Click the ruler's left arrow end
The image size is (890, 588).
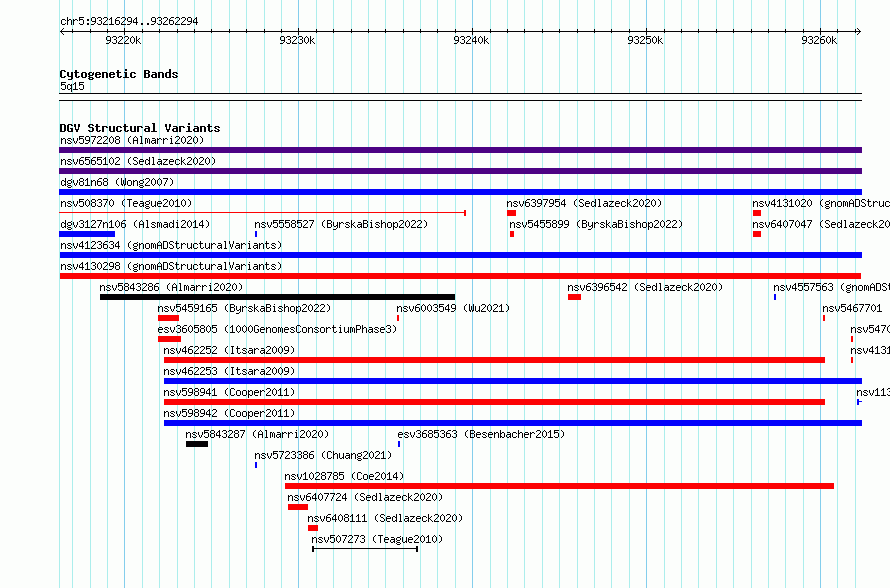pos(62,31)
